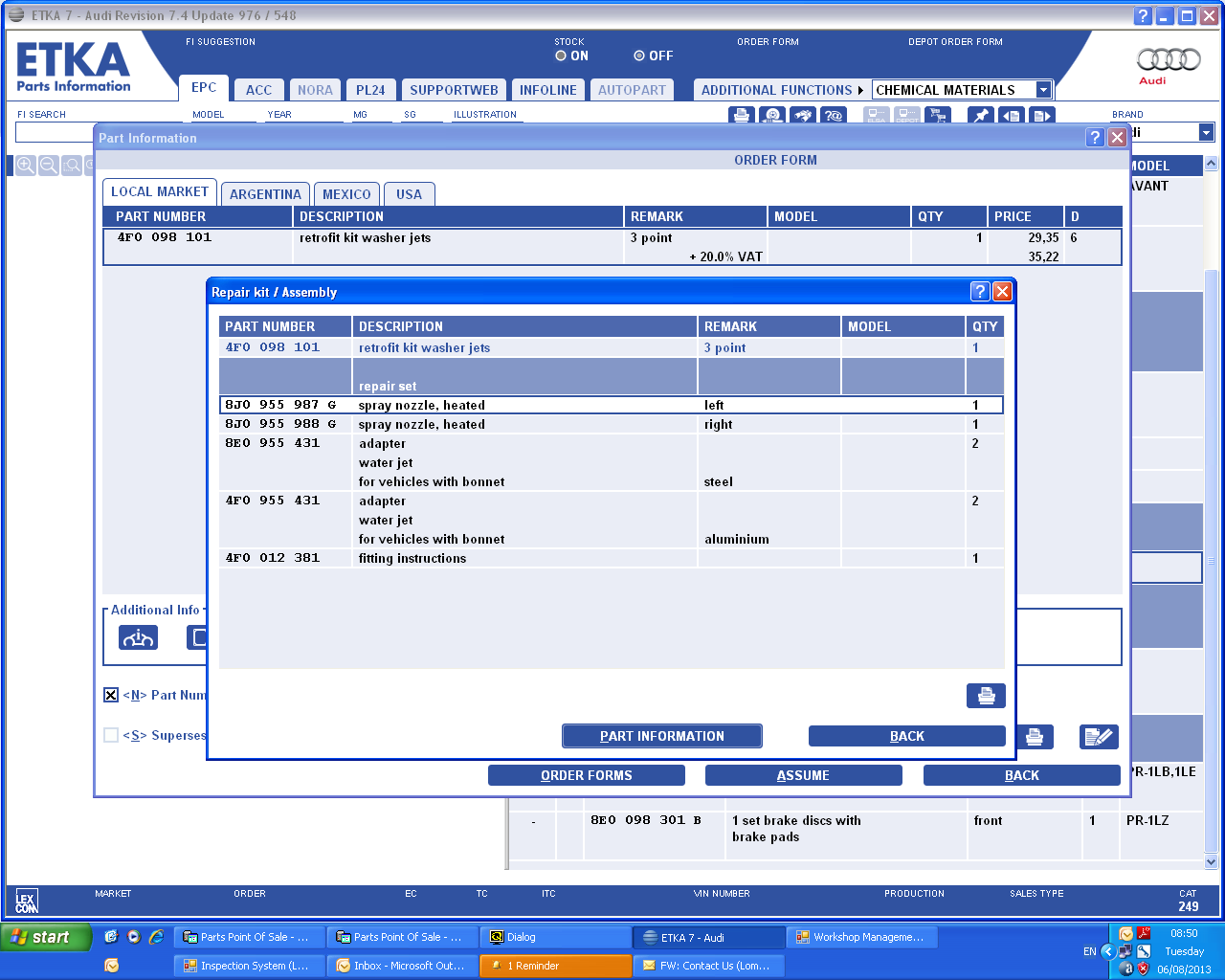1225x980 pixels.
Task: Click the print icon in Repair kit dialog
Action: [986, 696]
